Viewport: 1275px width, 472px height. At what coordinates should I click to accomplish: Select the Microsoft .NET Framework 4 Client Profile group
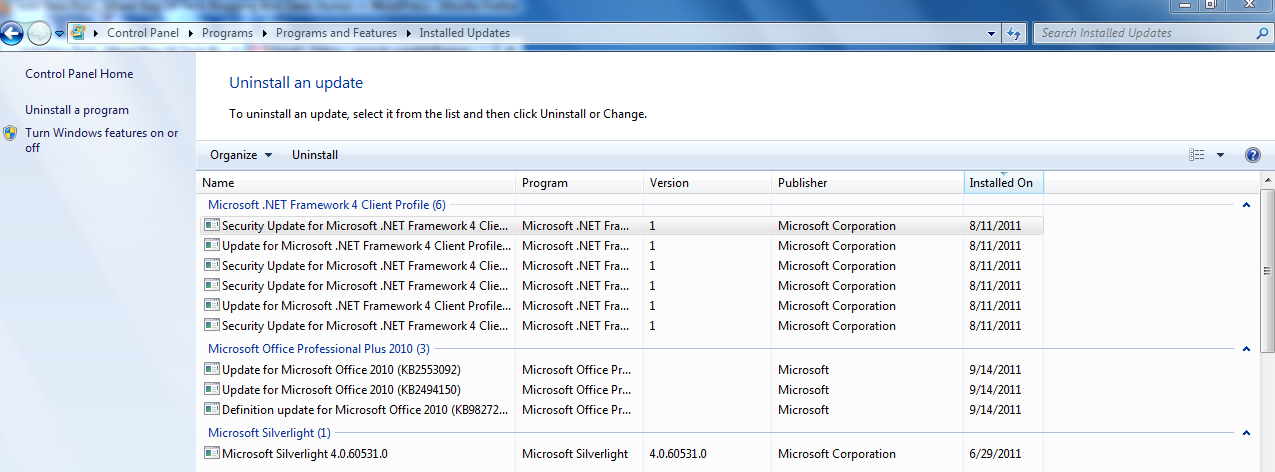tap(326, 205)
